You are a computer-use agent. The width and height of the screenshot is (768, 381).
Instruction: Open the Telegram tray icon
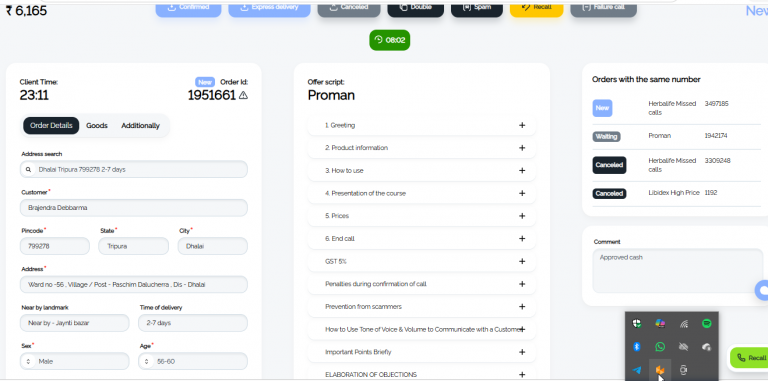[x=637, y=370]
